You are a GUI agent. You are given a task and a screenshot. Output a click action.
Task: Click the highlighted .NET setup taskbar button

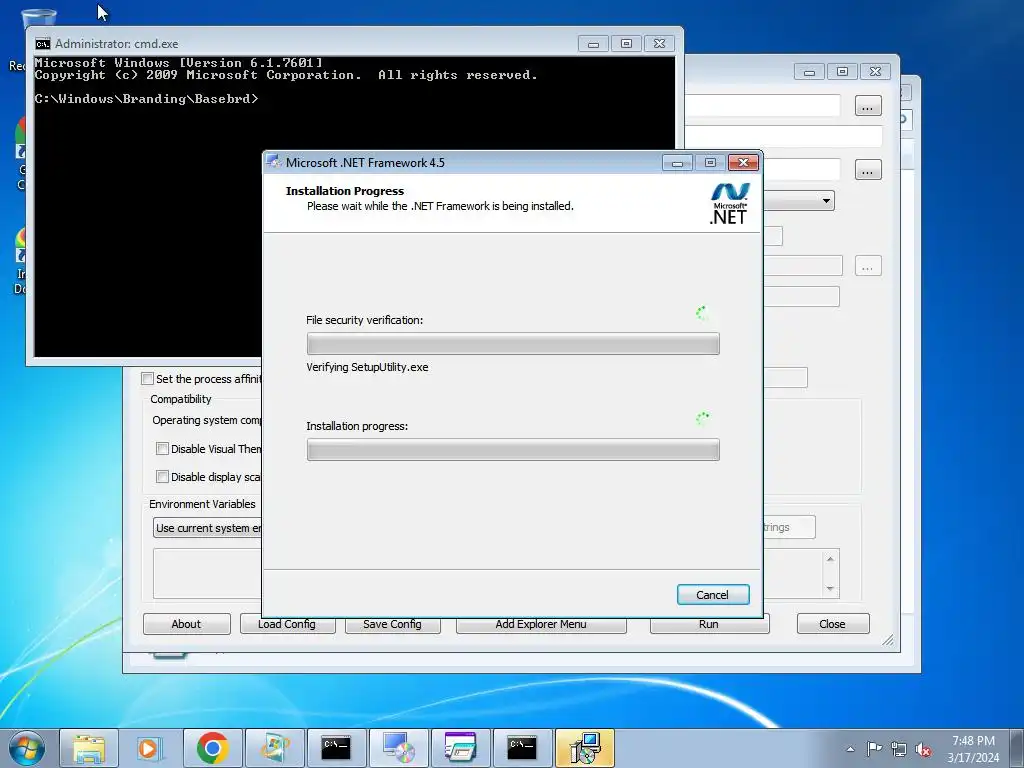(x=584, y=748)
